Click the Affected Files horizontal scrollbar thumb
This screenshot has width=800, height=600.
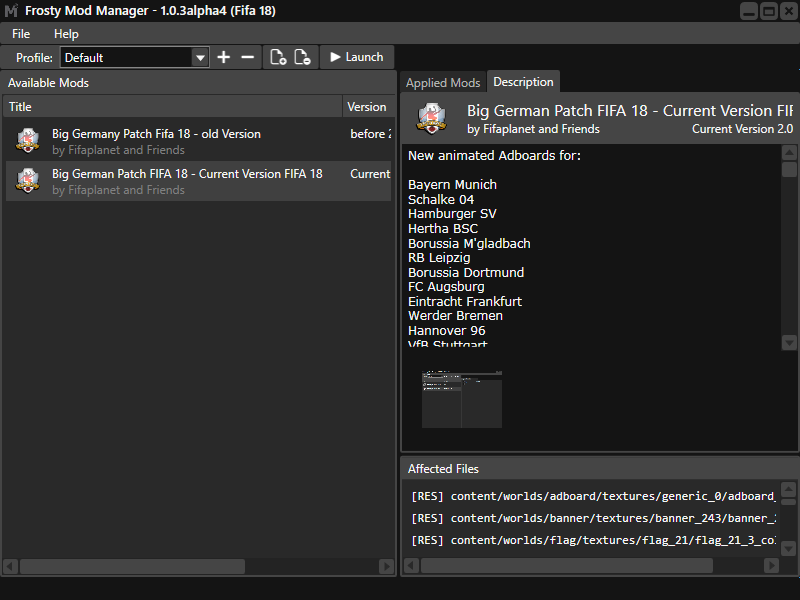(567, 565)
